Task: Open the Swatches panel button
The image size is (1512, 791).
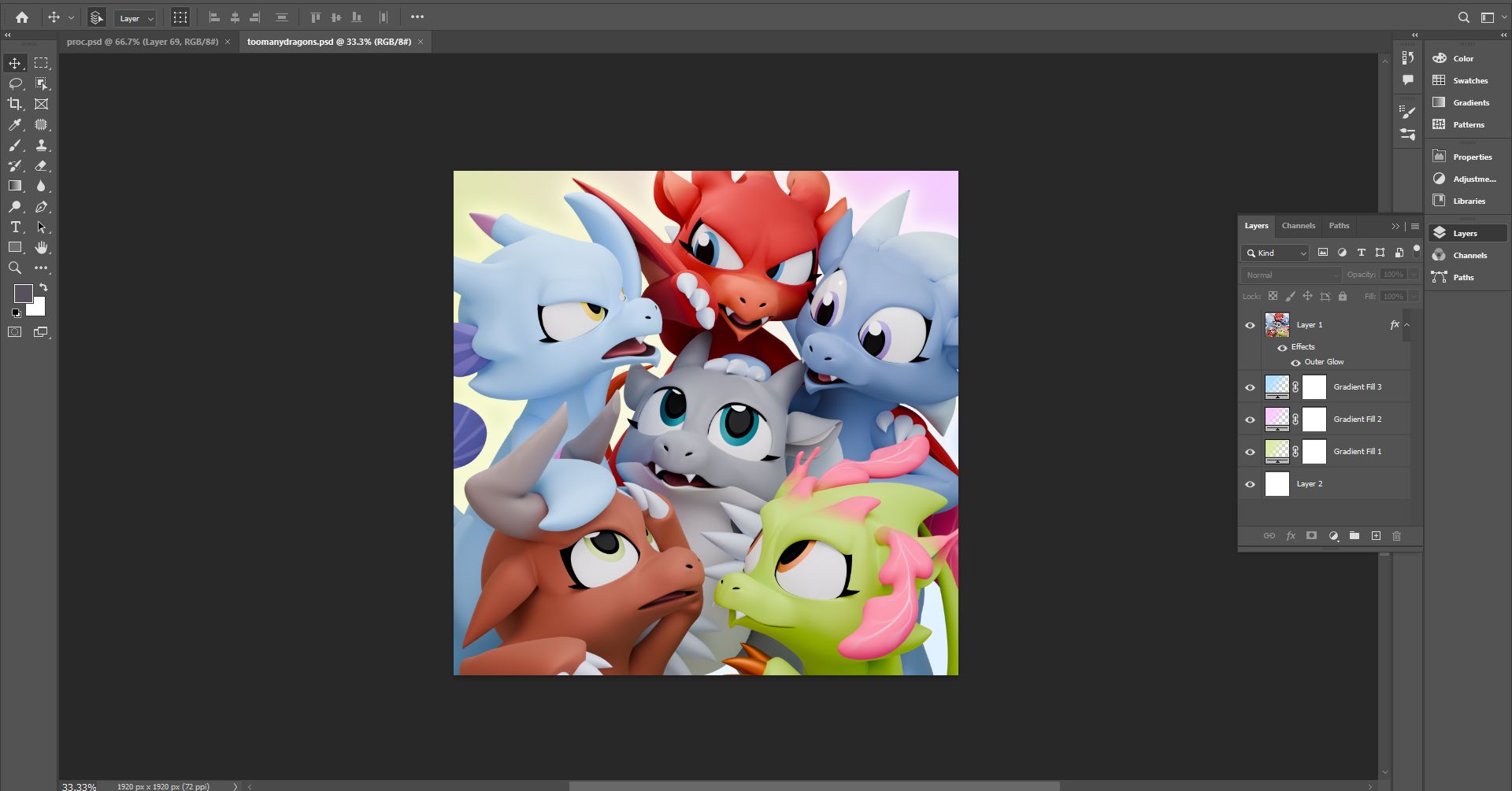Action: coord(1467,80)
